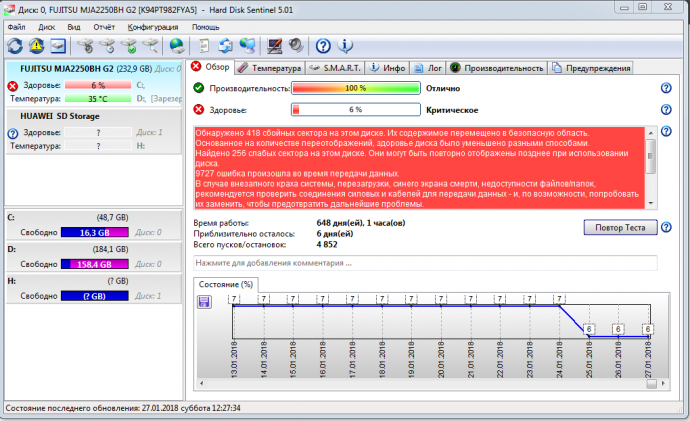Click the graph horizontal scrollbar left arrow
This screenshot has height=421, width=690.
(202, 384)
